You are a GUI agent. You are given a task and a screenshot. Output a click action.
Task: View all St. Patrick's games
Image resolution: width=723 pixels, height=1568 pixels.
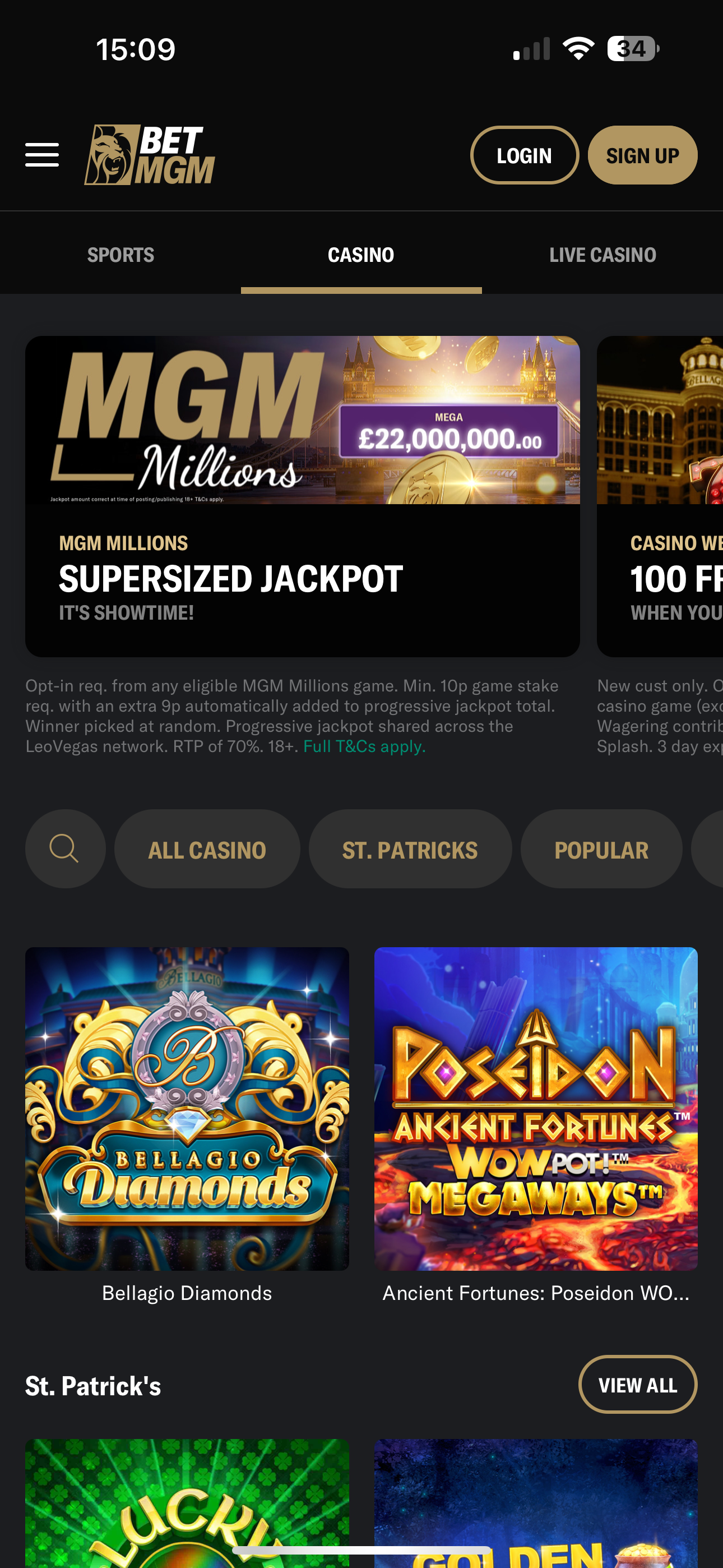coord(637,1384)
